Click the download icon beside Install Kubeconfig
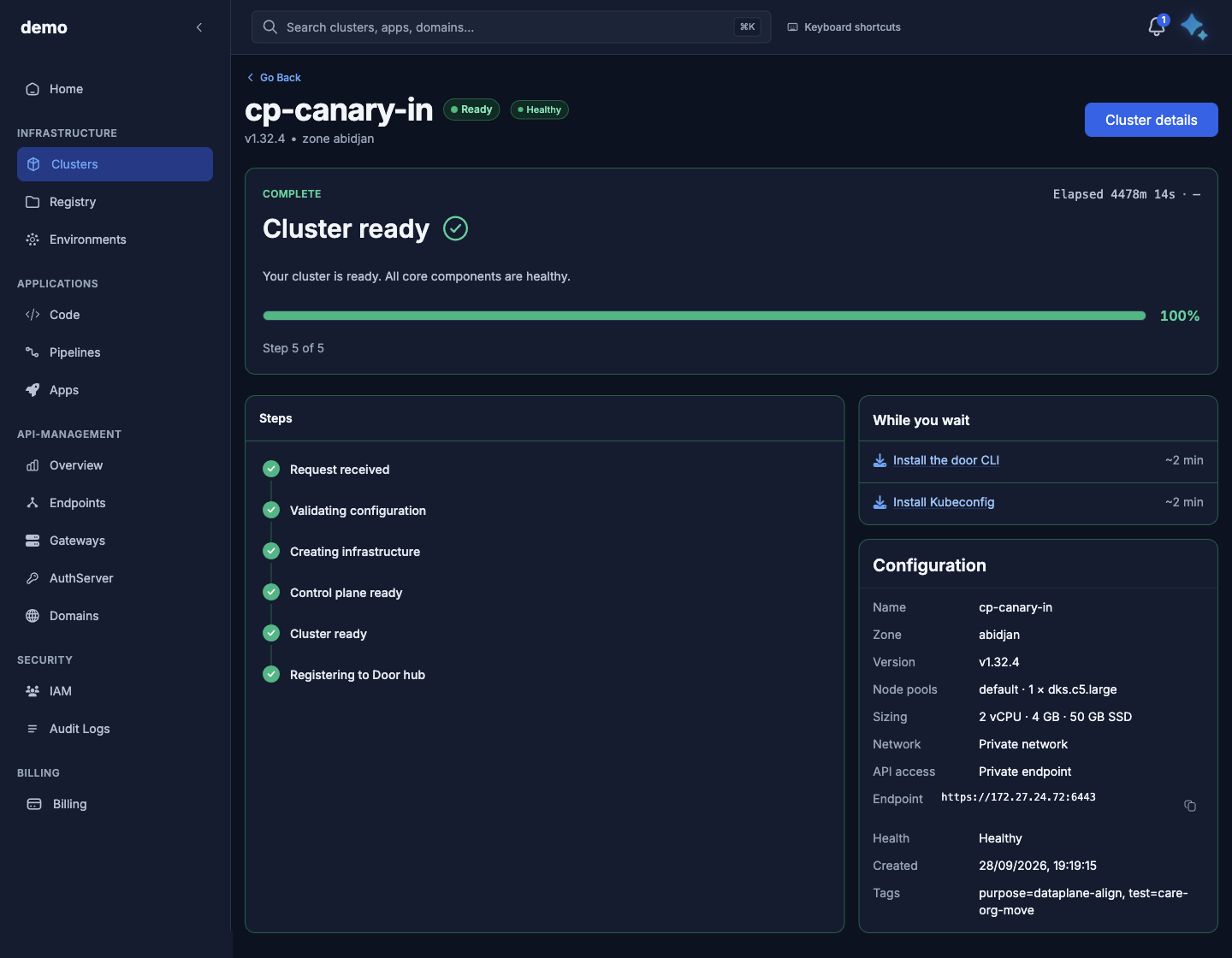The image size is (1232, 958). (880, 502)
